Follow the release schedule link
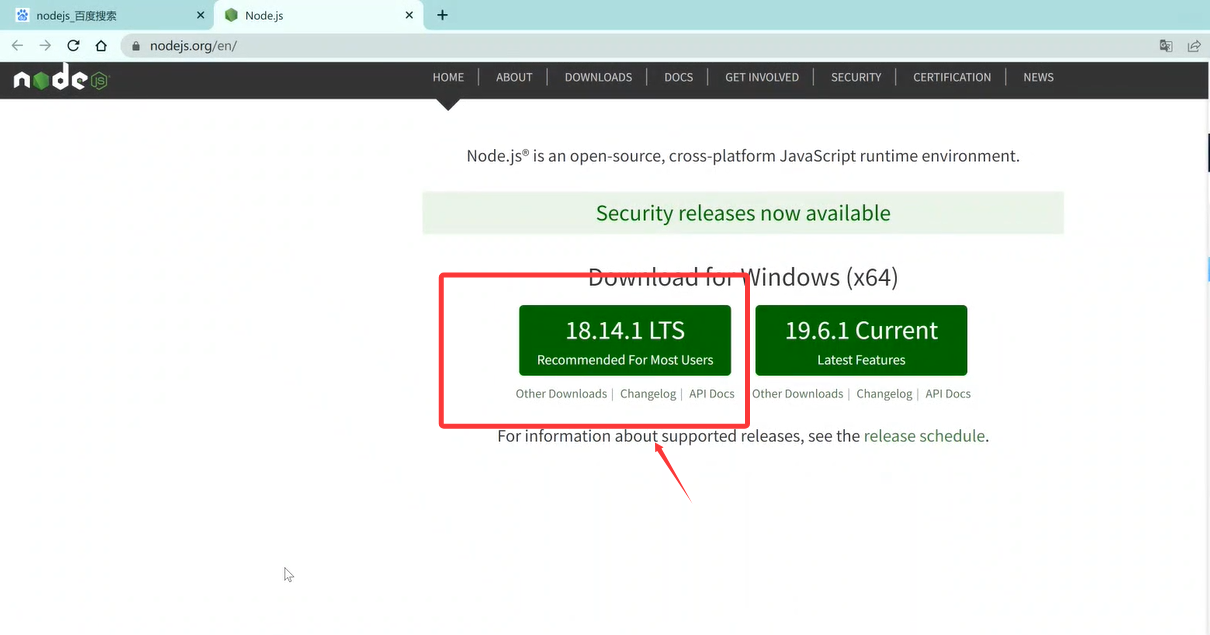The height and width of the screenshot is (635, 1210). tap(924, 436)
